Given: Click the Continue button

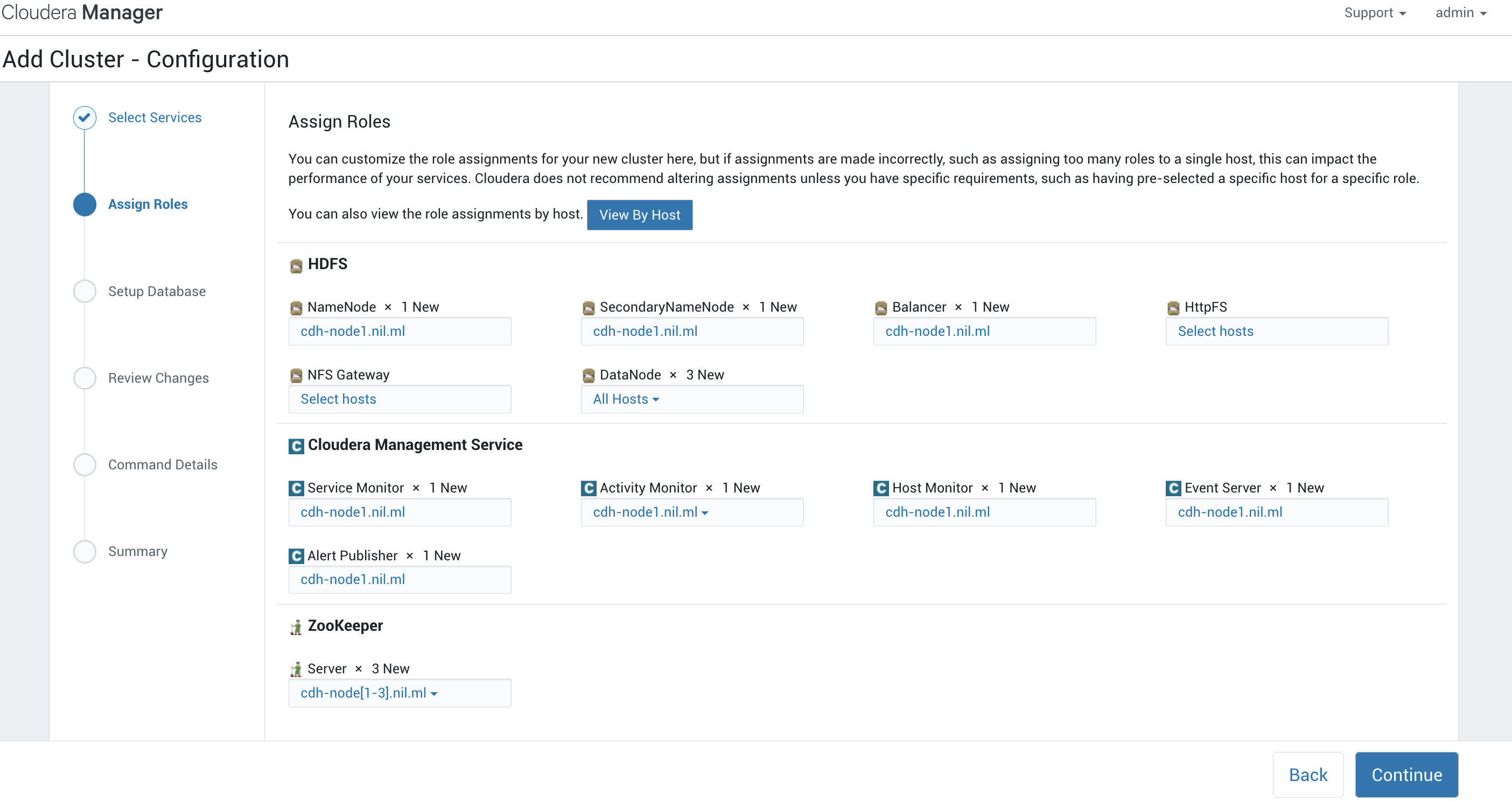Looking at the screenshot, I should (1406, 775).
